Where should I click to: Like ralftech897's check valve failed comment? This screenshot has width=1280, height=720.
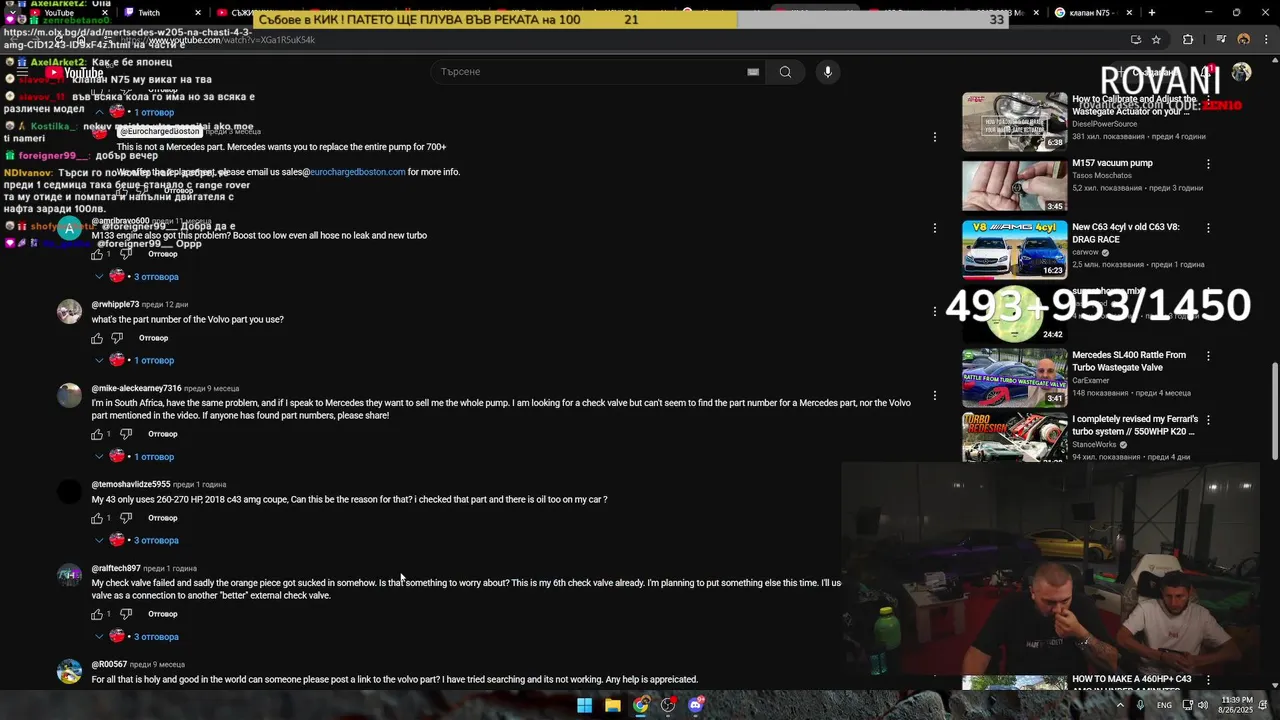(x=97, y=614)
